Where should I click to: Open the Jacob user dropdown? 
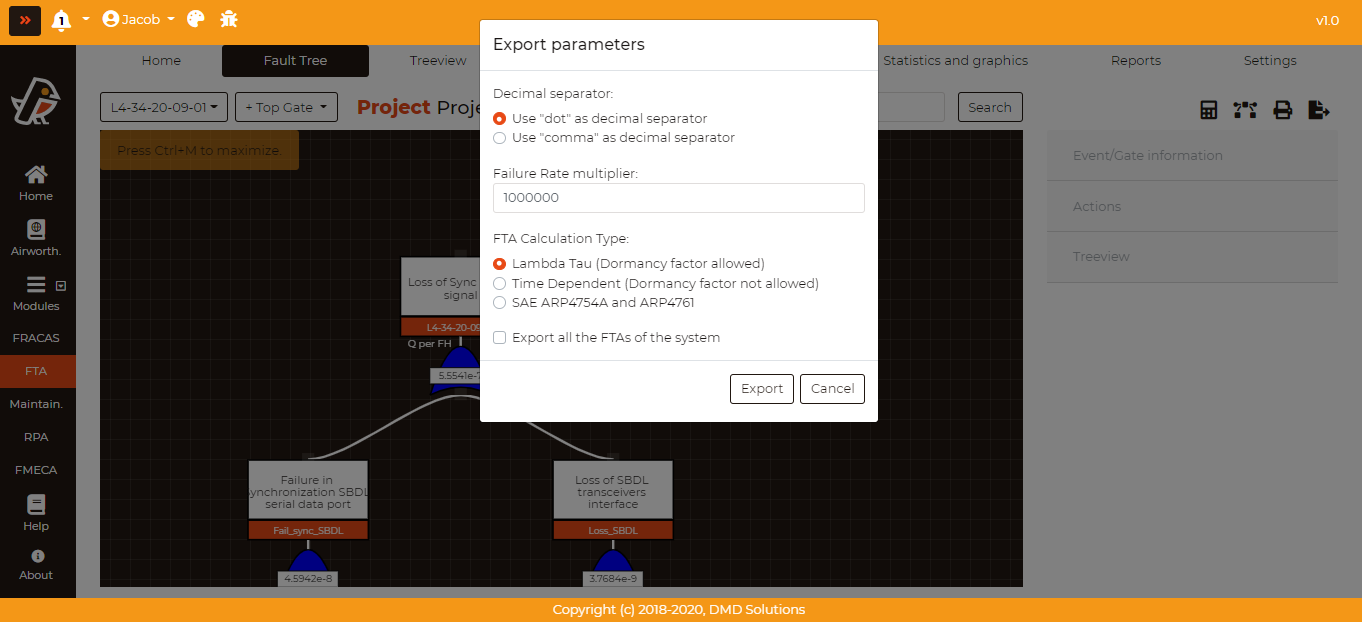pos(139,19)
